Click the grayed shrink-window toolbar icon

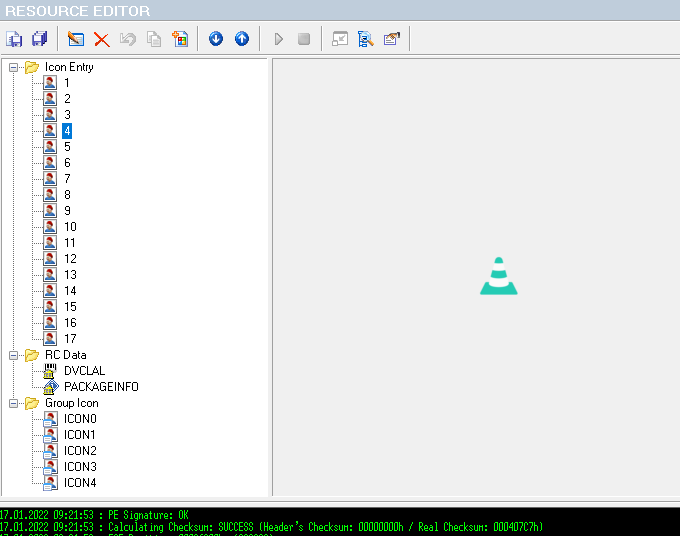[x=340, y=39]
